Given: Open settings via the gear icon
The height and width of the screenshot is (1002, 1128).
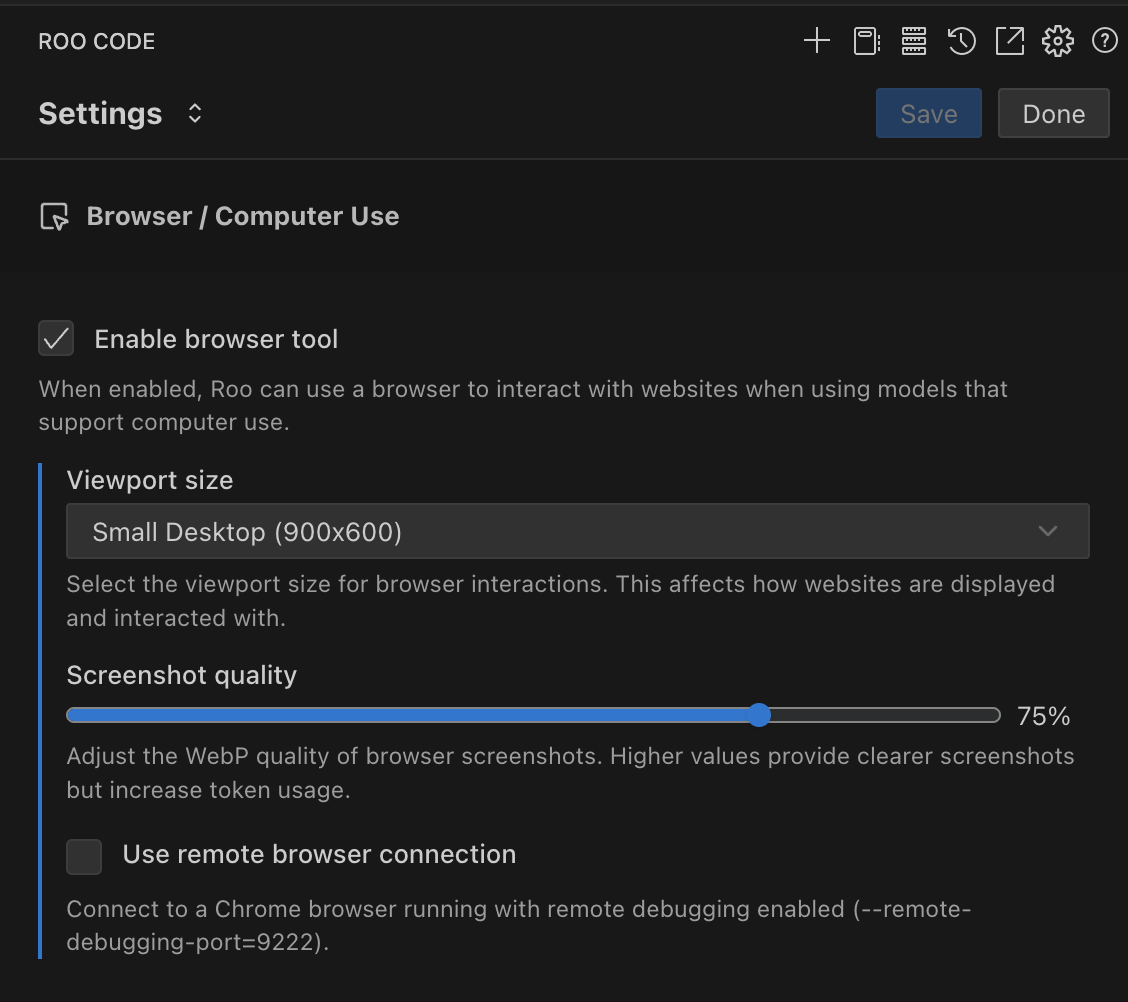Looking at the screenshot, I should (x=1057, y=41).
